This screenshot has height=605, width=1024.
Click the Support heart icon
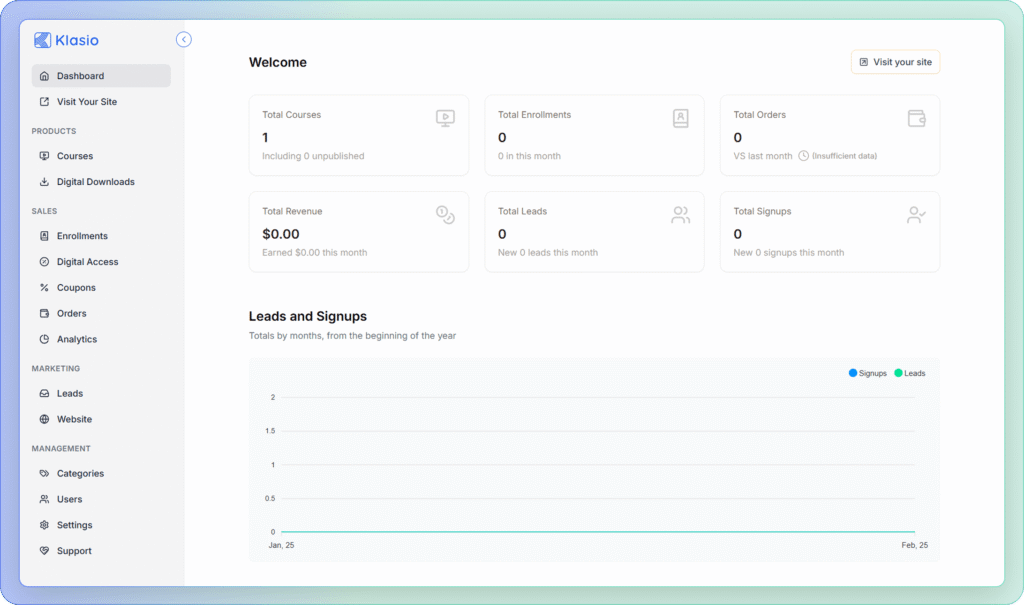[44, 551]
